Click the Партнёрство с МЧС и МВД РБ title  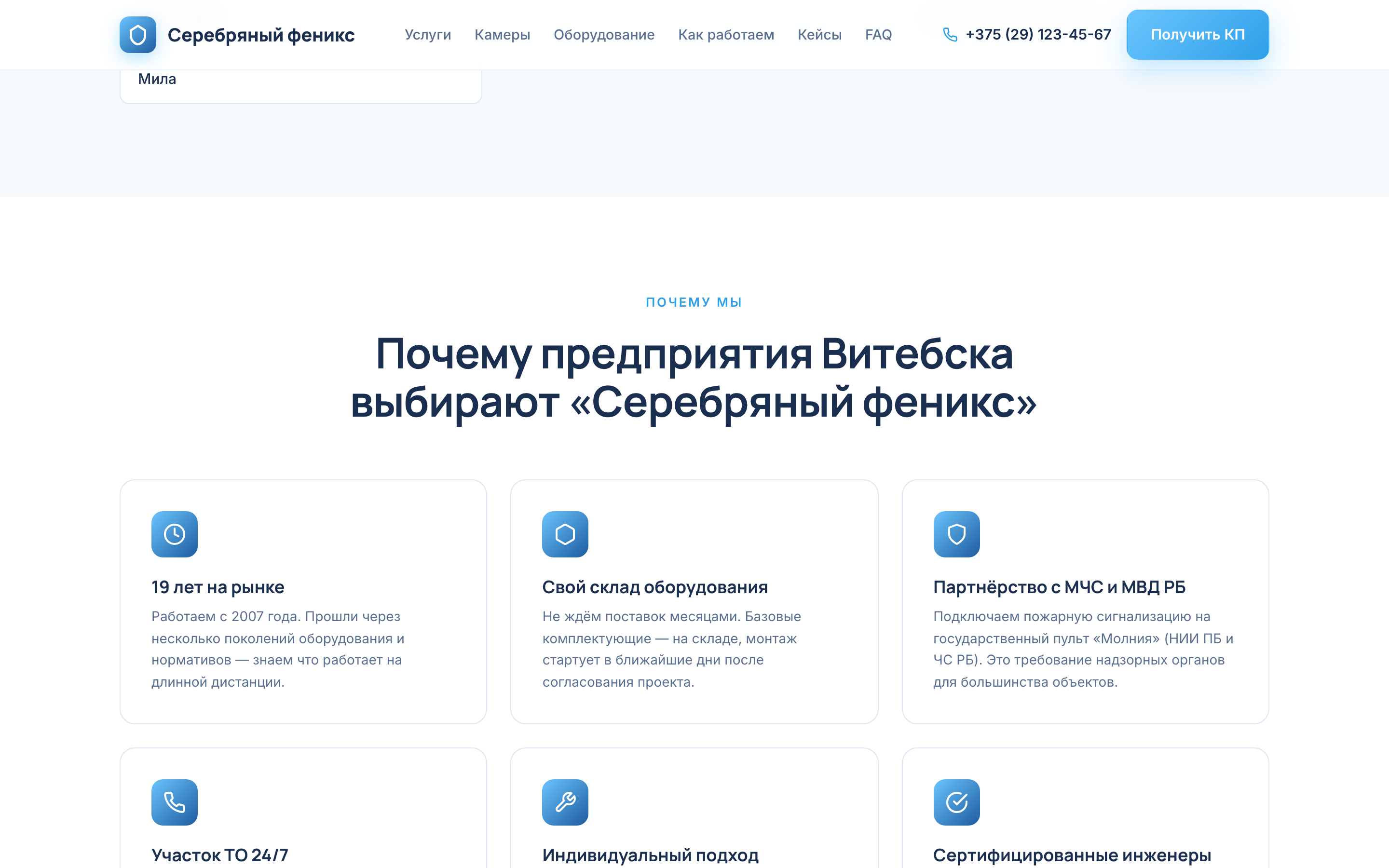point(1060,587)
